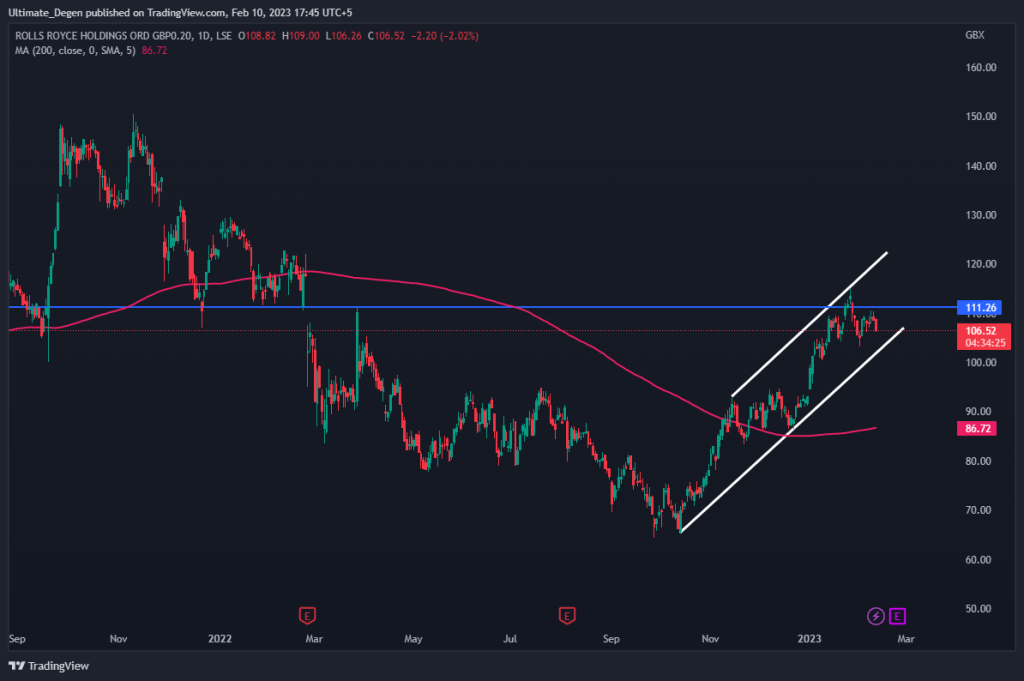Click the 80.00 price axis label
The width and height of the screenshot is (1024, 681).
978,461
